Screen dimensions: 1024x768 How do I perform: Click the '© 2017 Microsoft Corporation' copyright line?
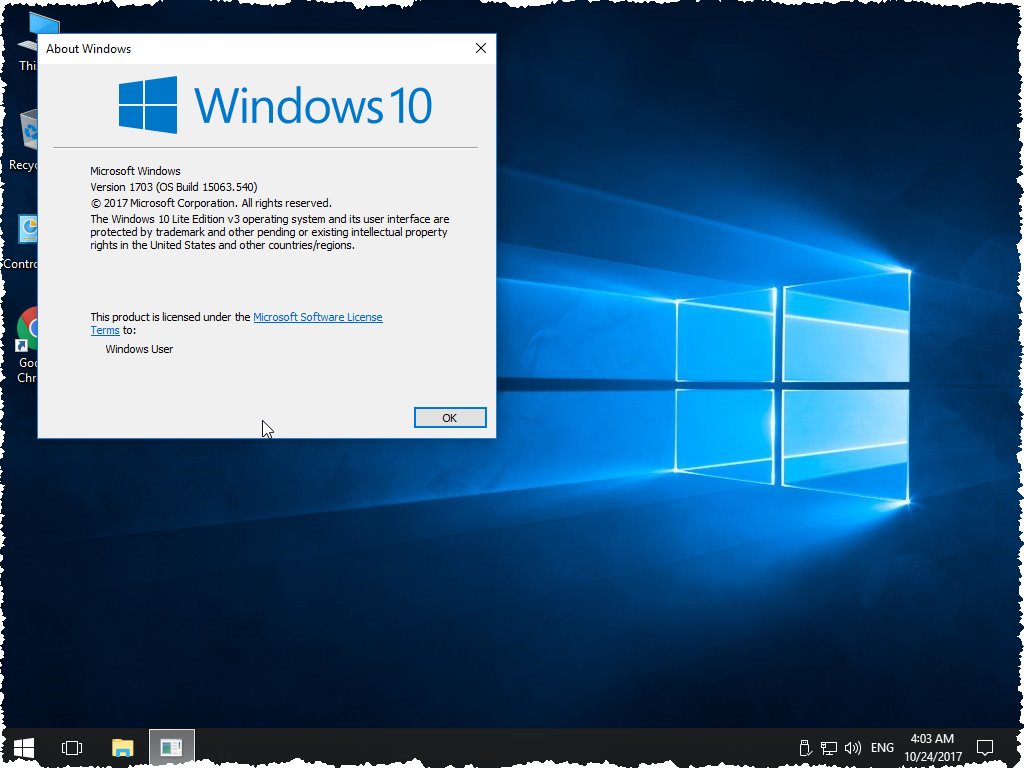(x=211, y=203)
